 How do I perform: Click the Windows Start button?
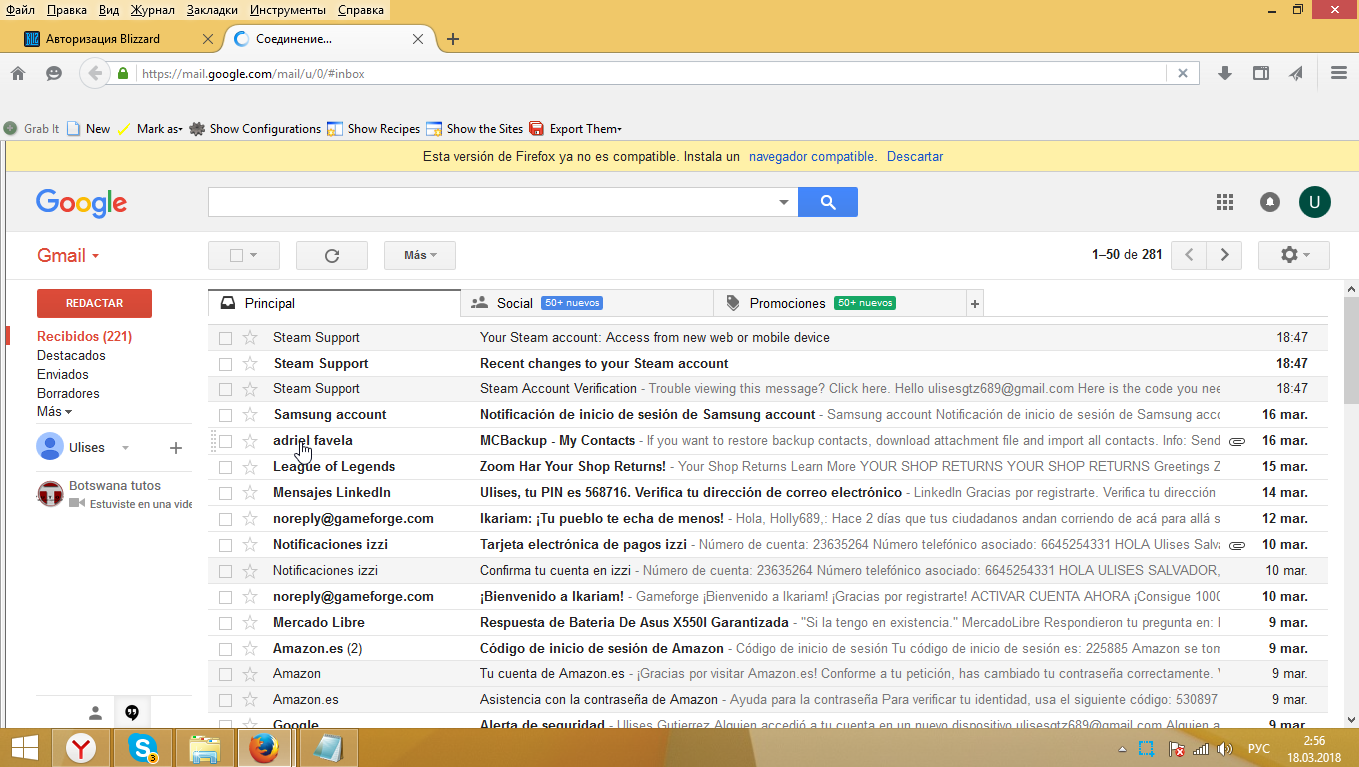pyautogui.click(x=24, y=747)
